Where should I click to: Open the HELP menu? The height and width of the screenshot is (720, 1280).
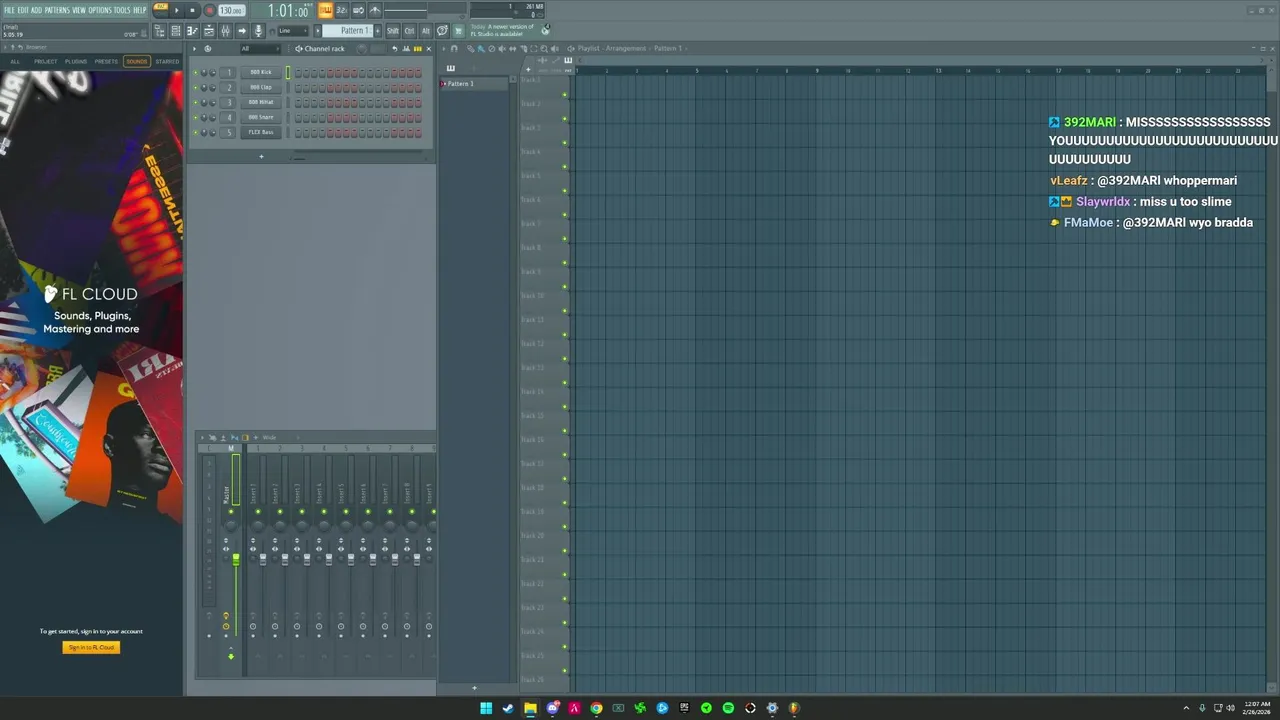pyautogui.click(x=139, y=10)
